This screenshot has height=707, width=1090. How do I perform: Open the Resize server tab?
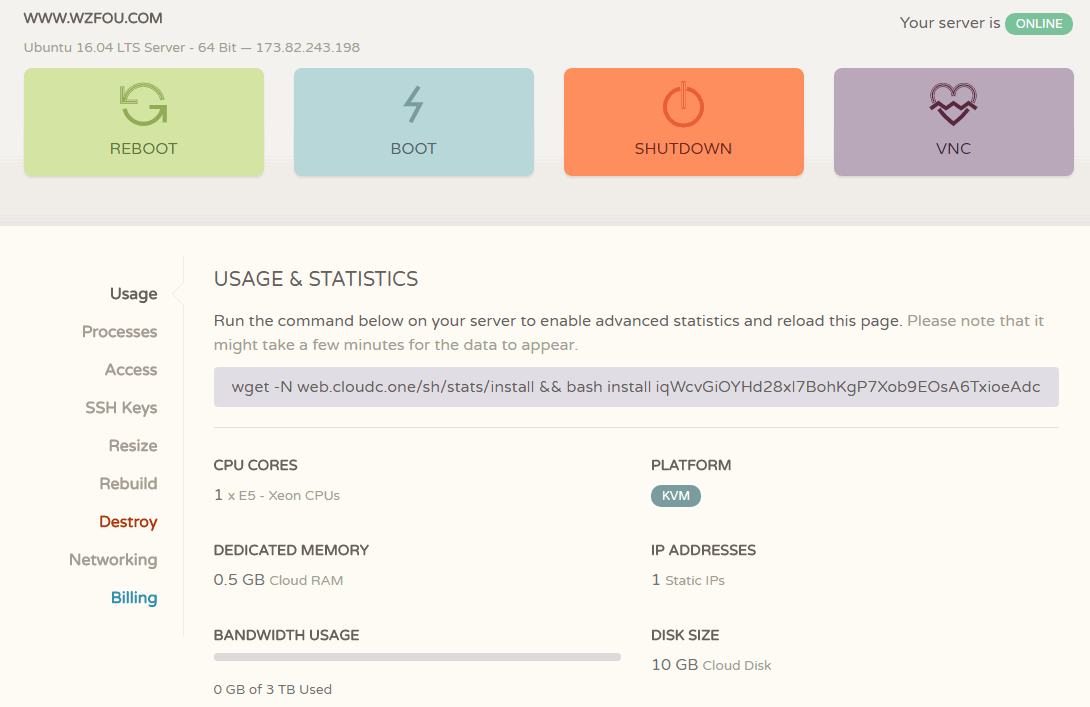point(133,446)
